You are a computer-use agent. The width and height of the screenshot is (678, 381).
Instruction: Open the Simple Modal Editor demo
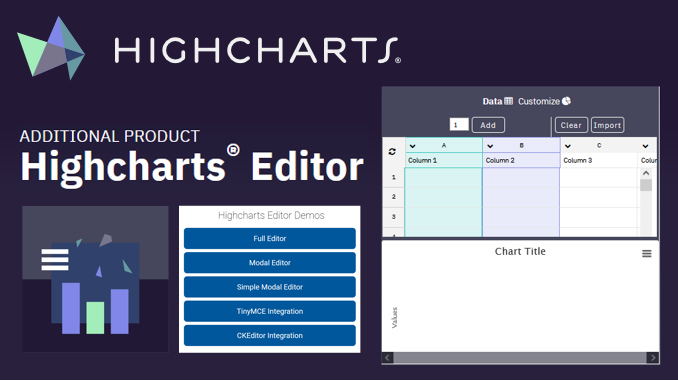click(x=270, y=287)
